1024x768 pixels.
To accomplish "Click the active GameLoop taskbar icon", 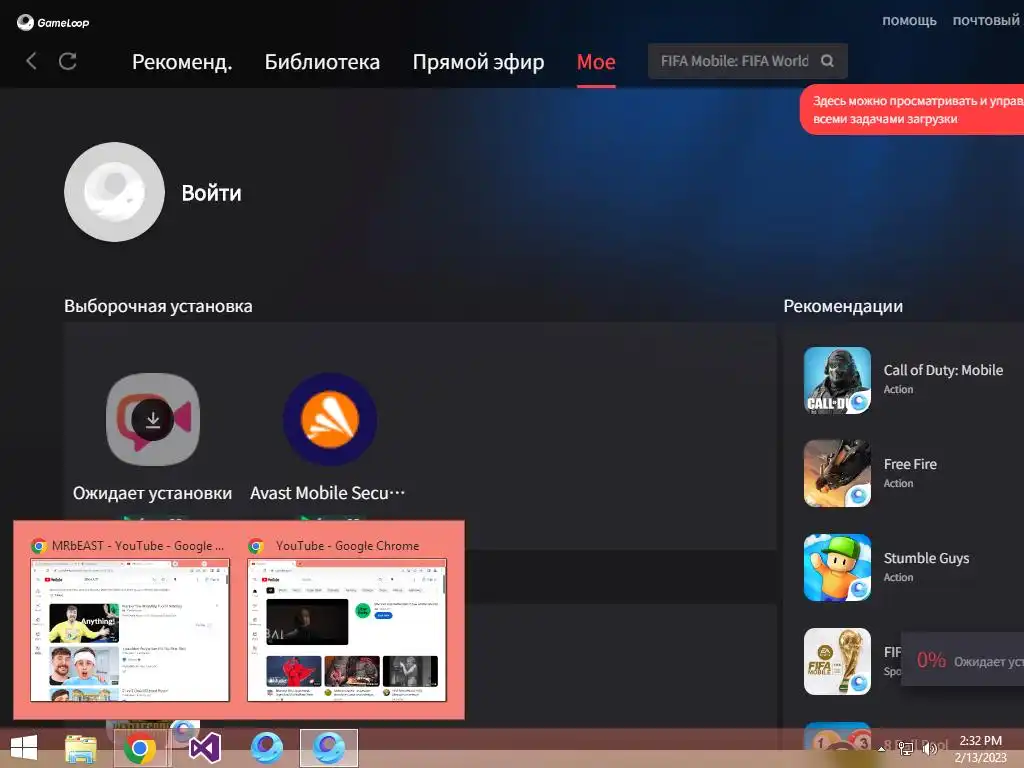I will (328, 748).
